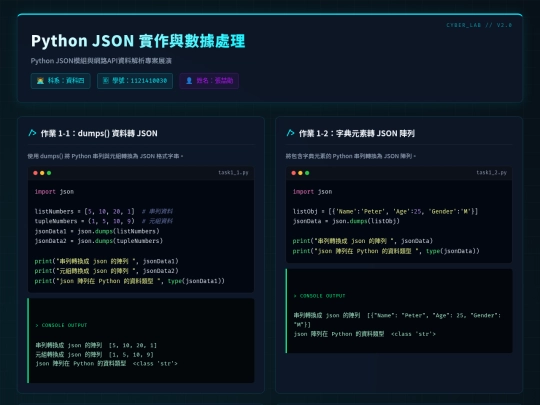
Task: Select the 科系 department badge text
Action: 66,81
